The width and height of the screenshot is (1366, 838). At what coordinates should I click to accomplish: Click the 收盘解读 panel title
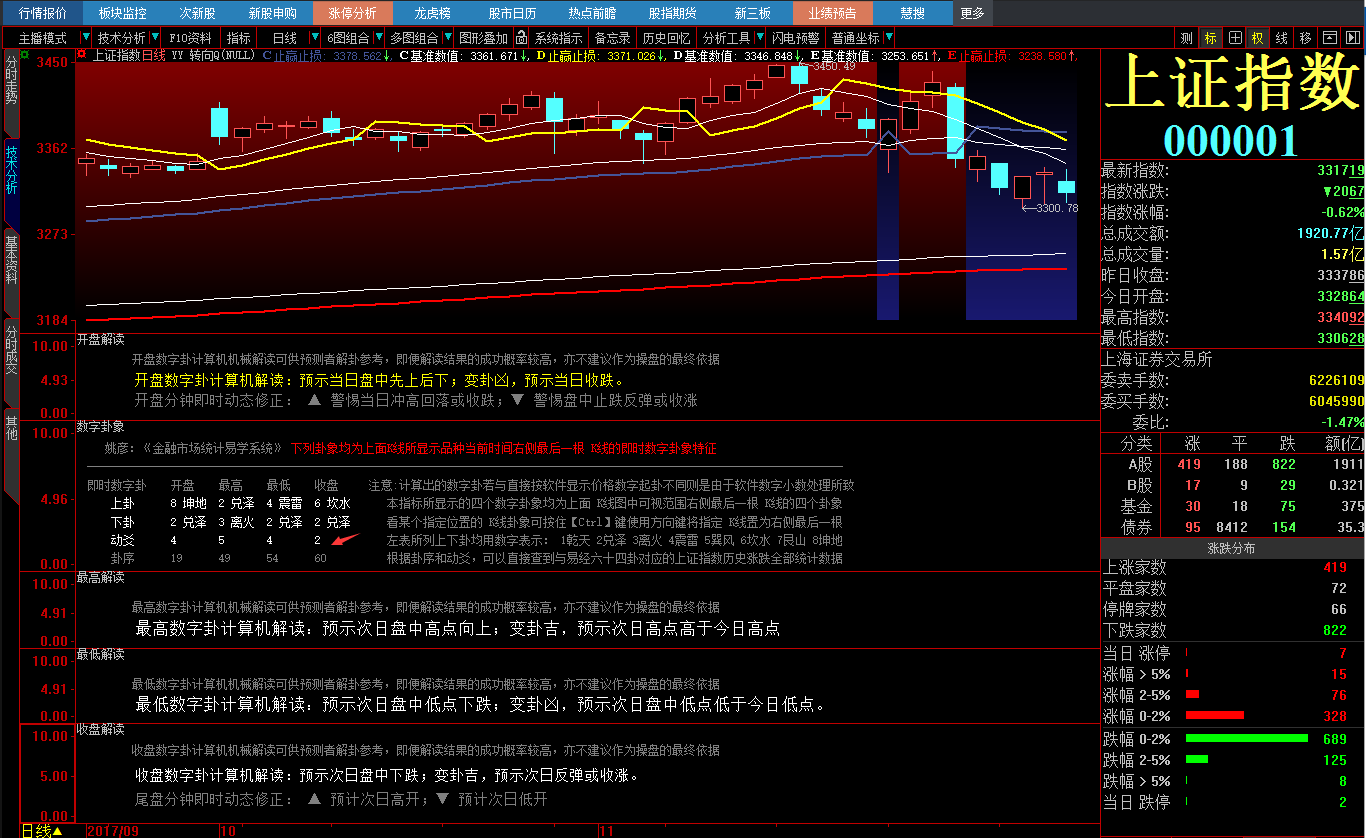100,729
